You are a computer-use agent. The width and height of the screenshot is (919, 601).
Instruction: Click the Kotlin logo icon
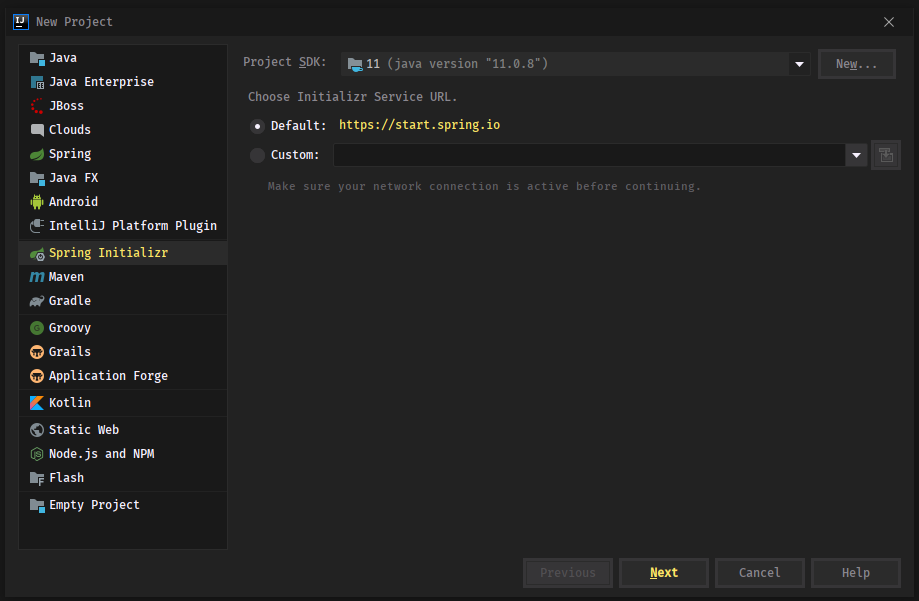pyautogui.click(x=37, y=403)
